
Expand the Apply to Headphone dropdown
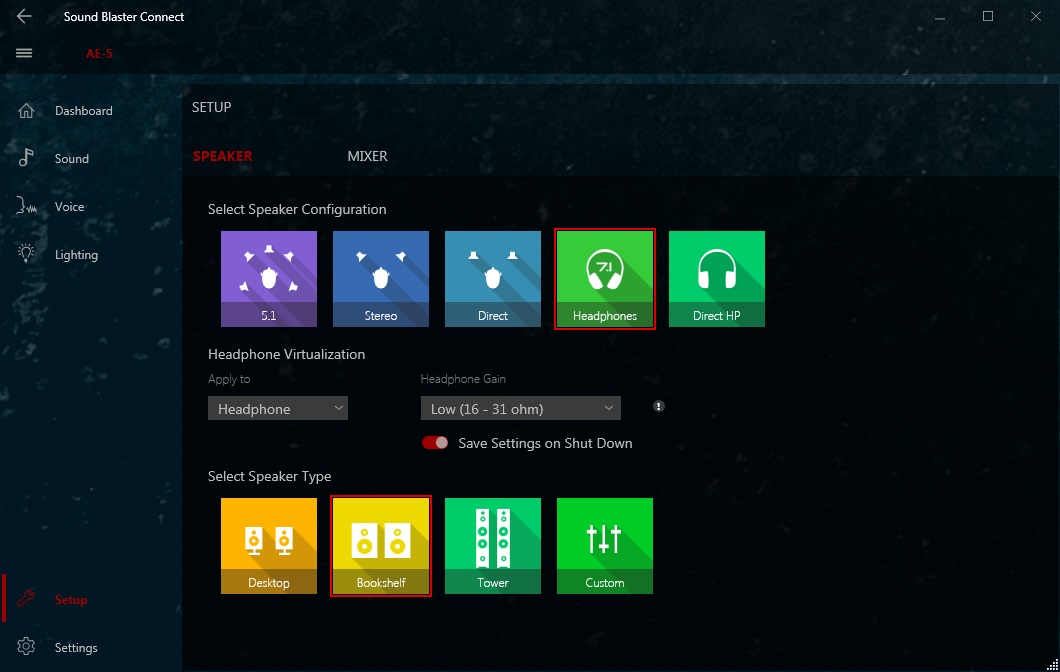pyautogui.click(x=278, y=408)
